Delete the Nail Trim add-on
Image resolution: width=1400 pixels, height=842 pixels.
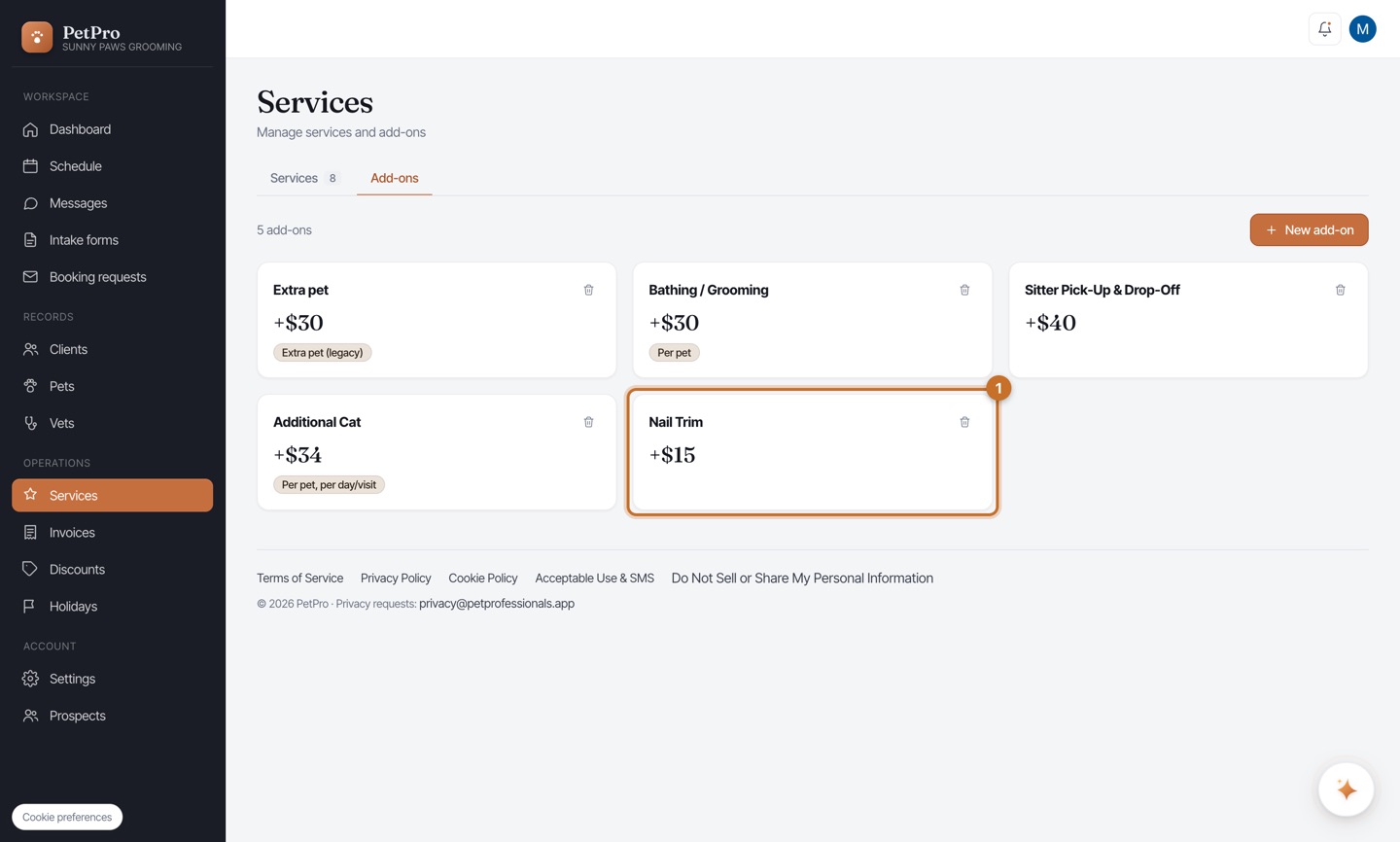click(x=964, y=422)
